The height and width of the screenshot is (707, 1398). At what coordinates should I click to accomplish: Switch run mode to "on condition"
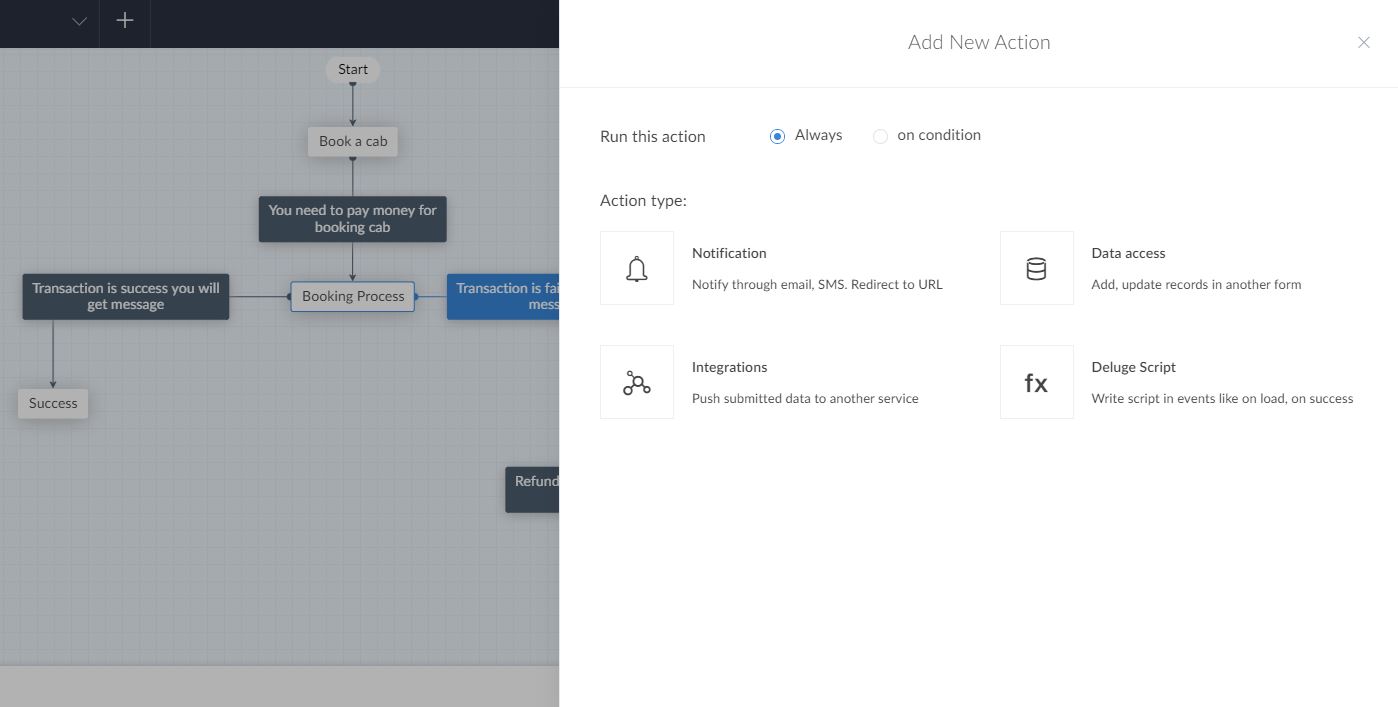click(880, 135)
